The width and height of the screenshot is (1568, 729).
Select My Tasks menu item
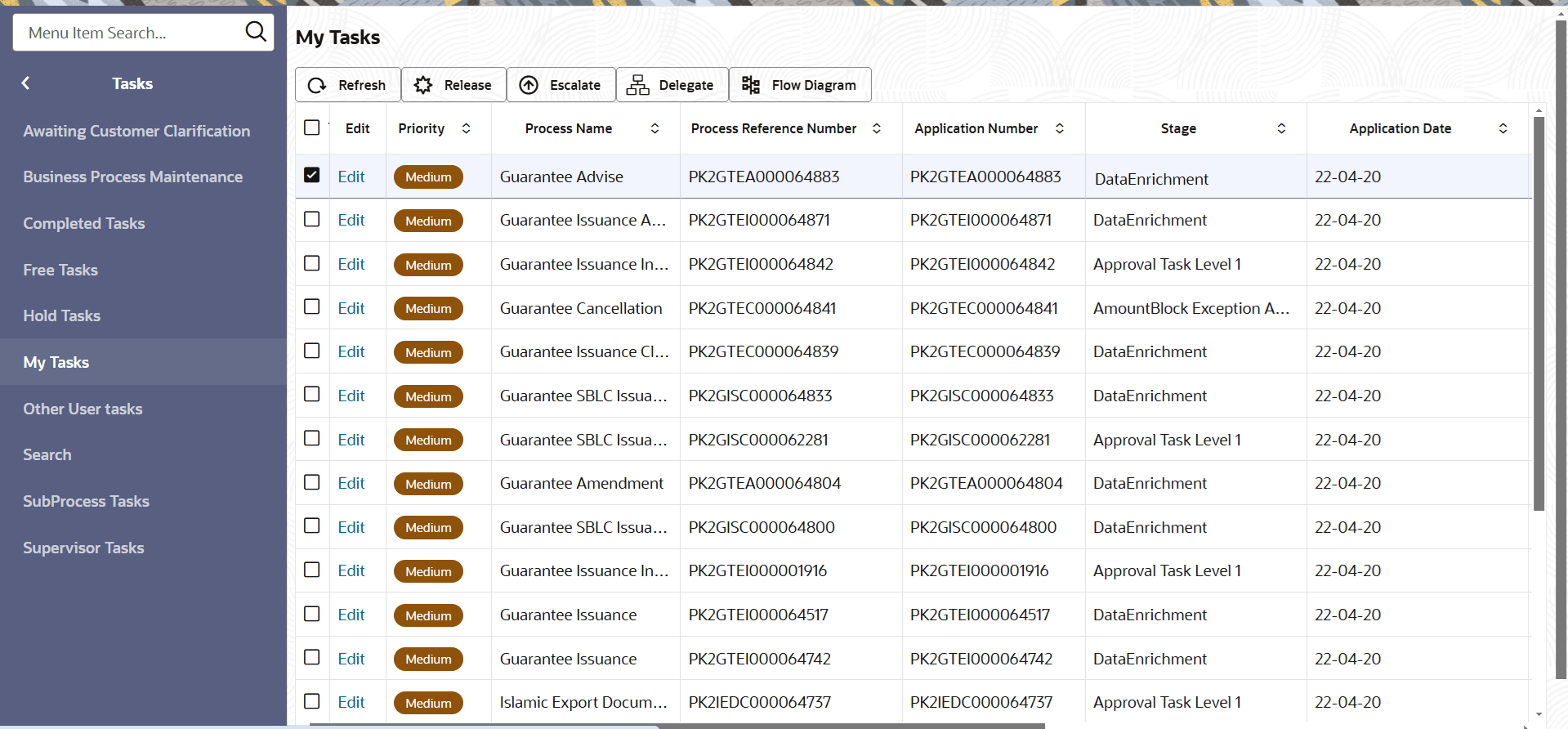click(56, 362)
